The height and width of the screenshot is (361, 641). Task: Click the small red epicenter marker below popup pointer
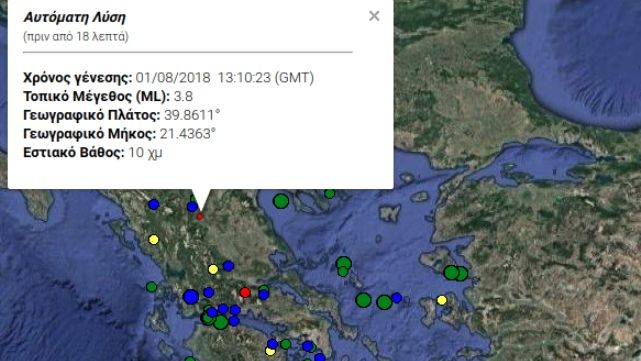click(x=200, y=216)
